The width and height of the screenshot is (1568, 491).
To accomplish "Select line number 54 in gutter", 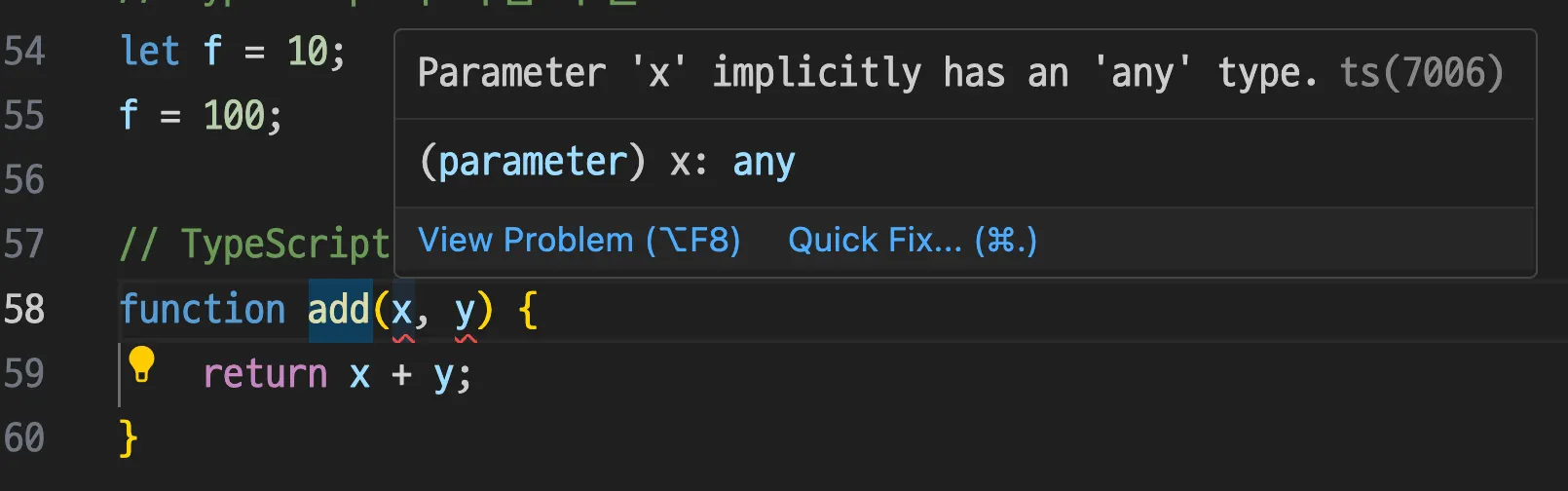I will 24,51.
